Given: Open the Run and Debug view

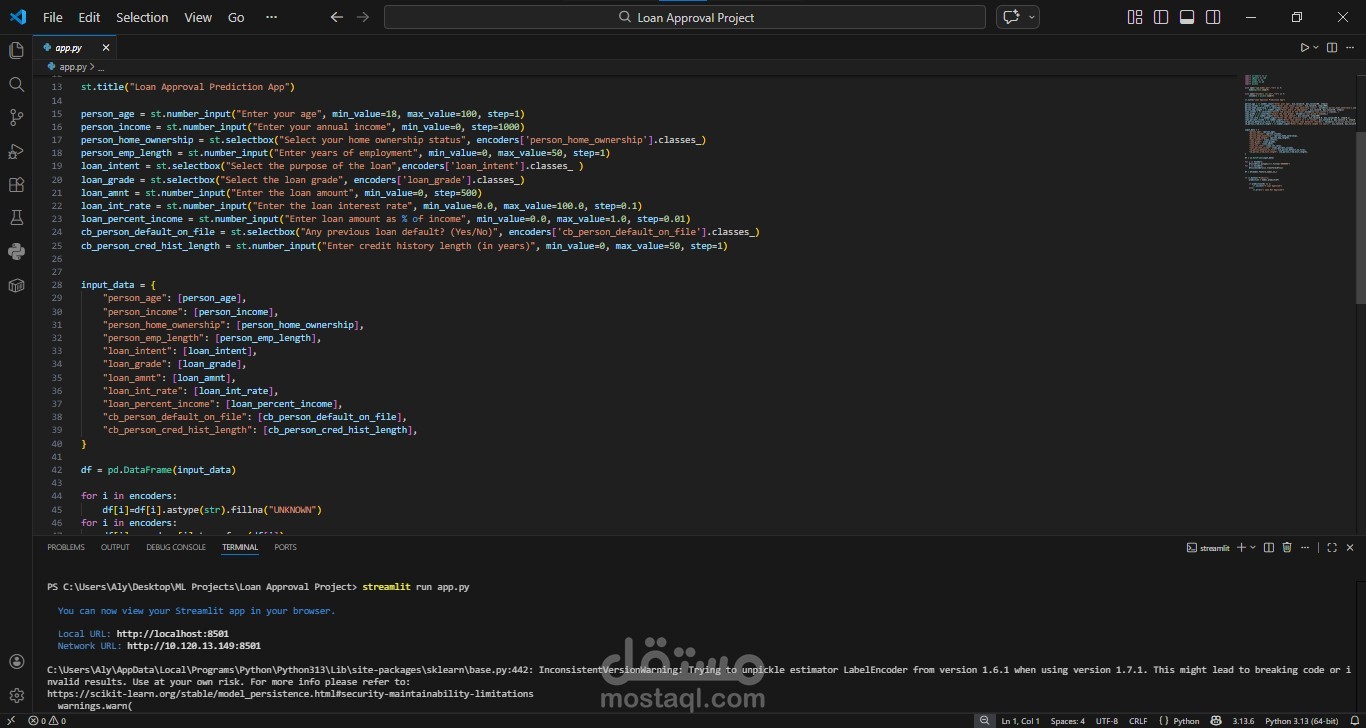Looking at the screenshot, I should pyautogui.click(x=16, y=151).
